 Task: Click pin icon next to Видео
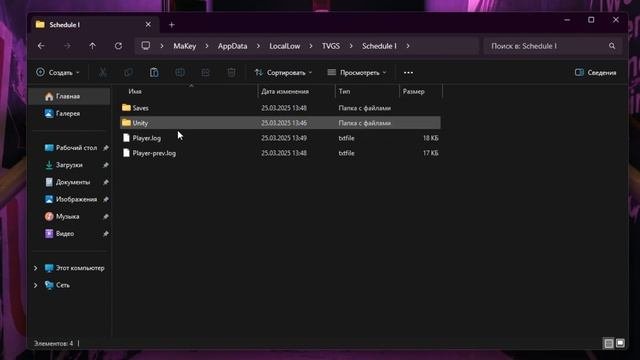[106, 233]
